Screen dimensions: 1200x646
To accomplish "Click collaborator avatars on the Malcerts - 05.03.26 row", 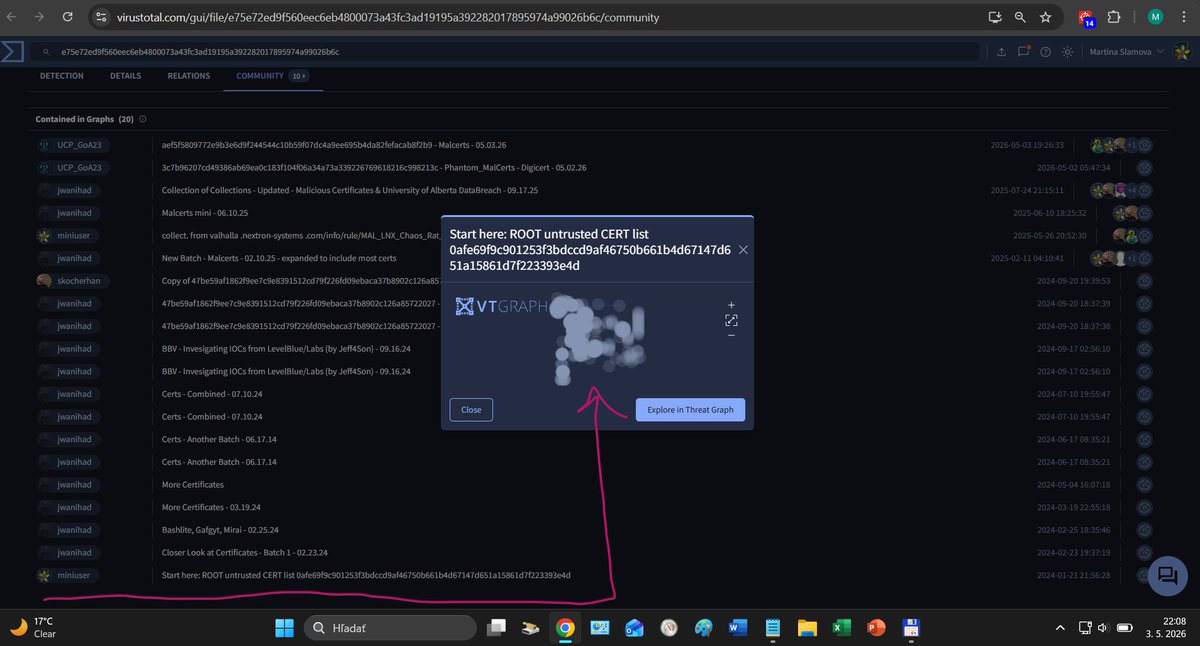I will point(1113,145).
